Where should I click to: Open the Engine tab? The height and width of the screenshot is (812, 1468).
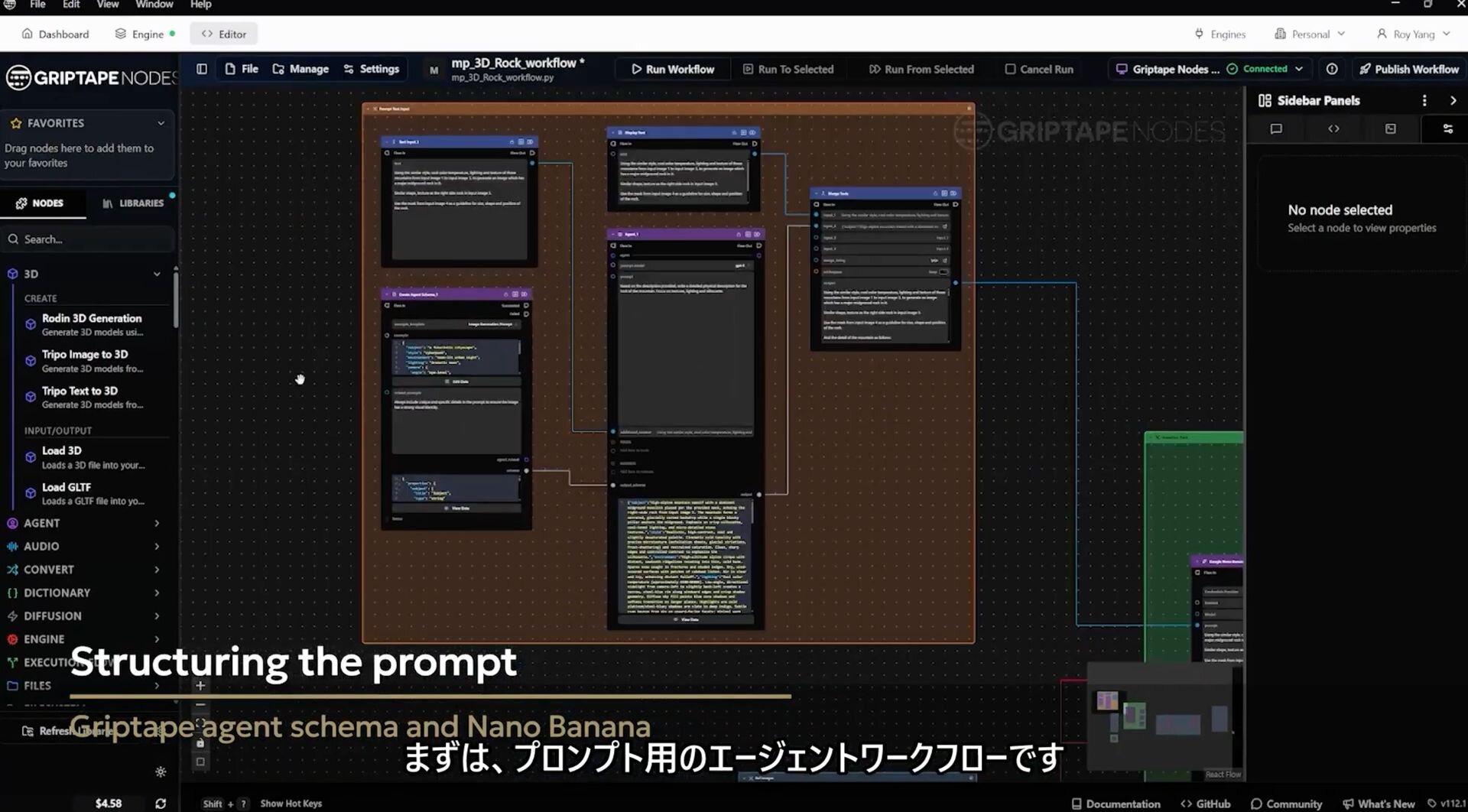[145, 34]
